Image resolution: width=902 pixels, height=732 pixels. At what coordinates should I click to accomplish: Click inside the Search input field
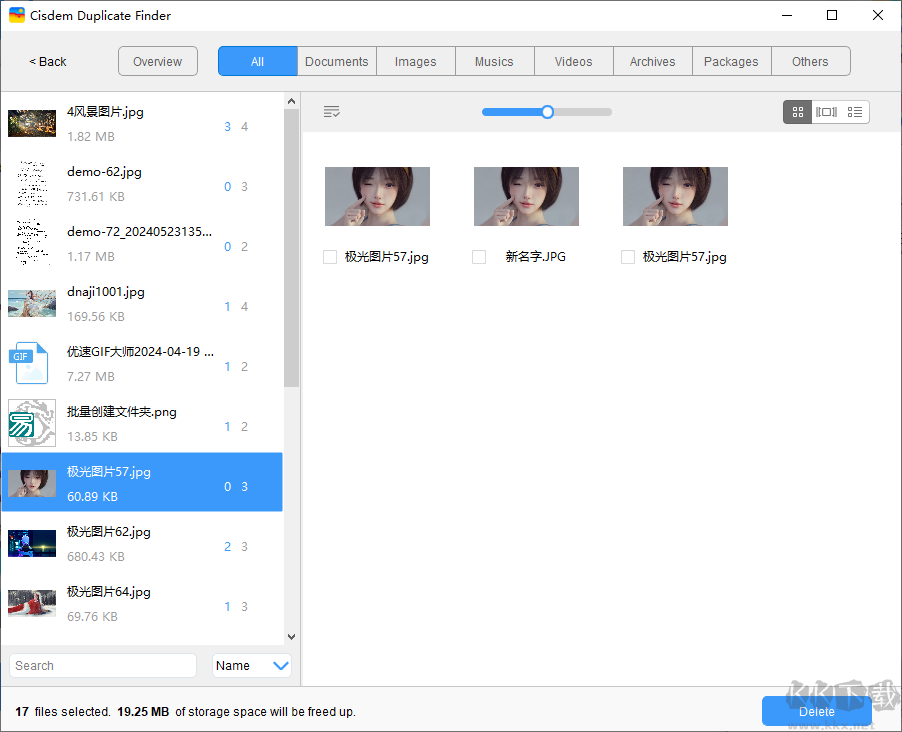click(102, 665)
